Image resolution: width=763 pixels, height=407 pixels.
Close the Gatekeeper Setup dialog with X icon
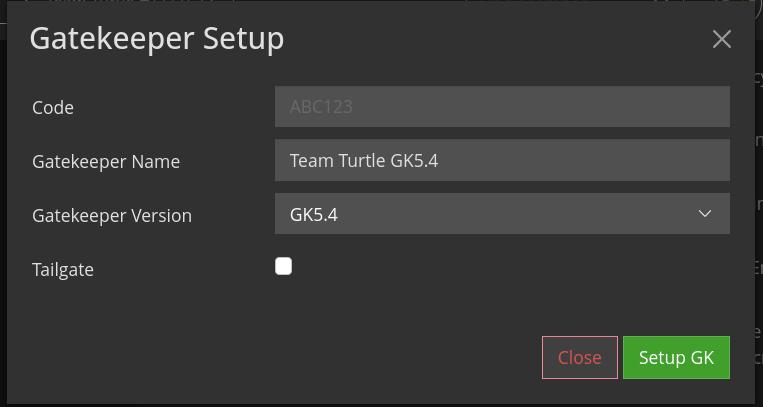coord(721,39)
